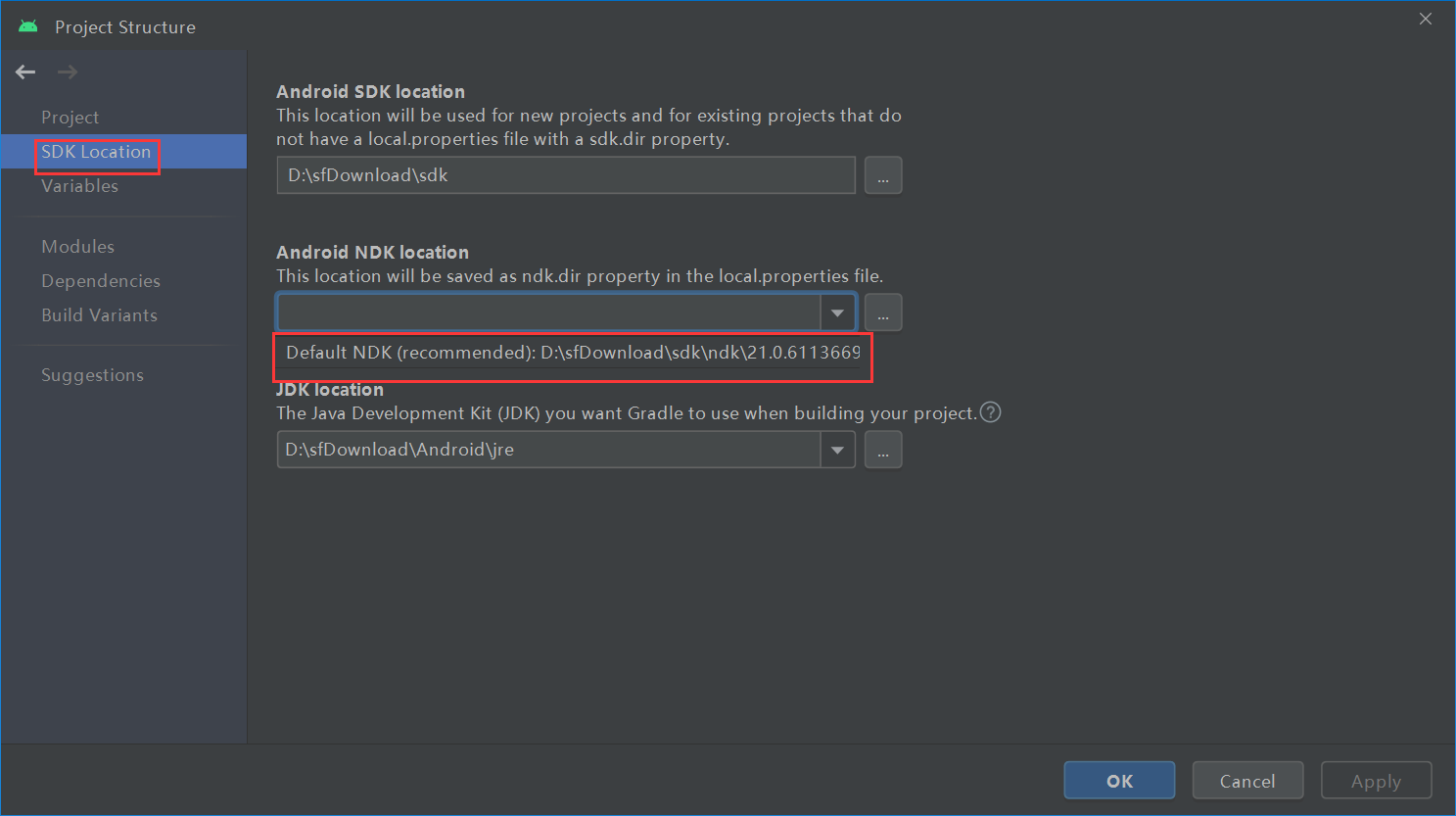The image size is (1456, 816).
Task: Click the forward navigation arrow icon
Action: [67, 72]
